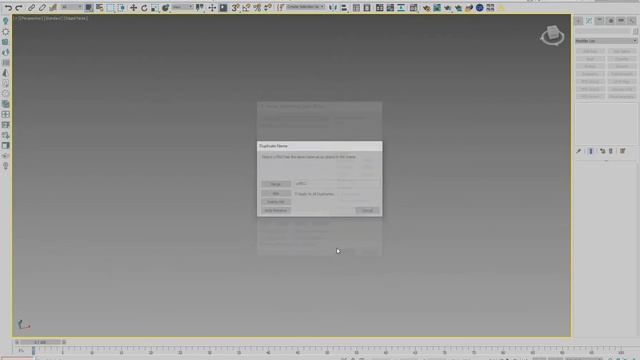Viewport: 640px width, 360px height.
Task: Activate the Select and Move tool
Action: [x=133, y=8]
